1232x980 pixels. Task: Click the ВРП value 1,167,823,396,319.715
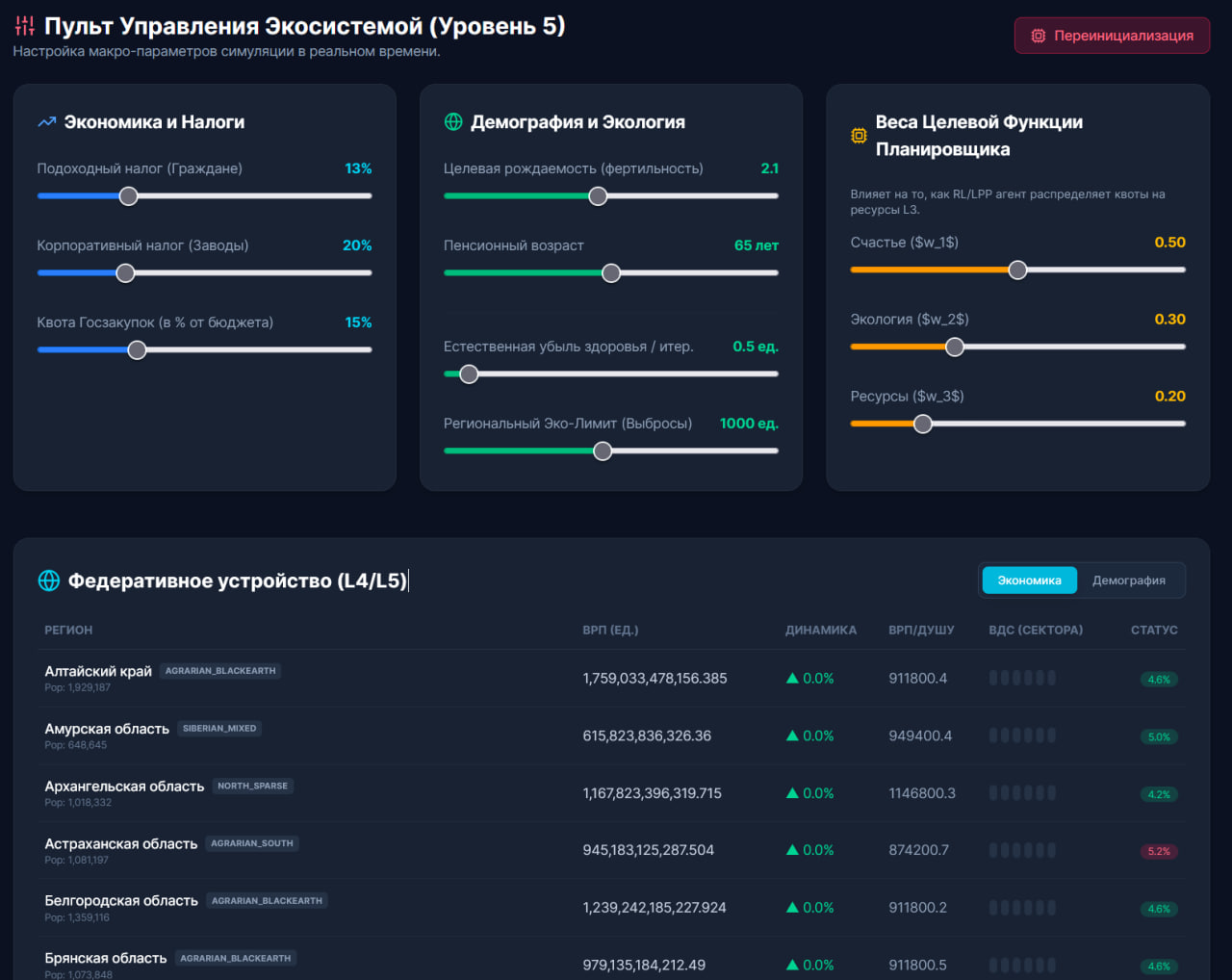[652, 793]
